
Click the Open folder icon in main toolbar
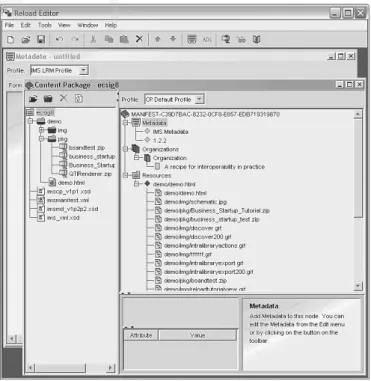point(26,40)
